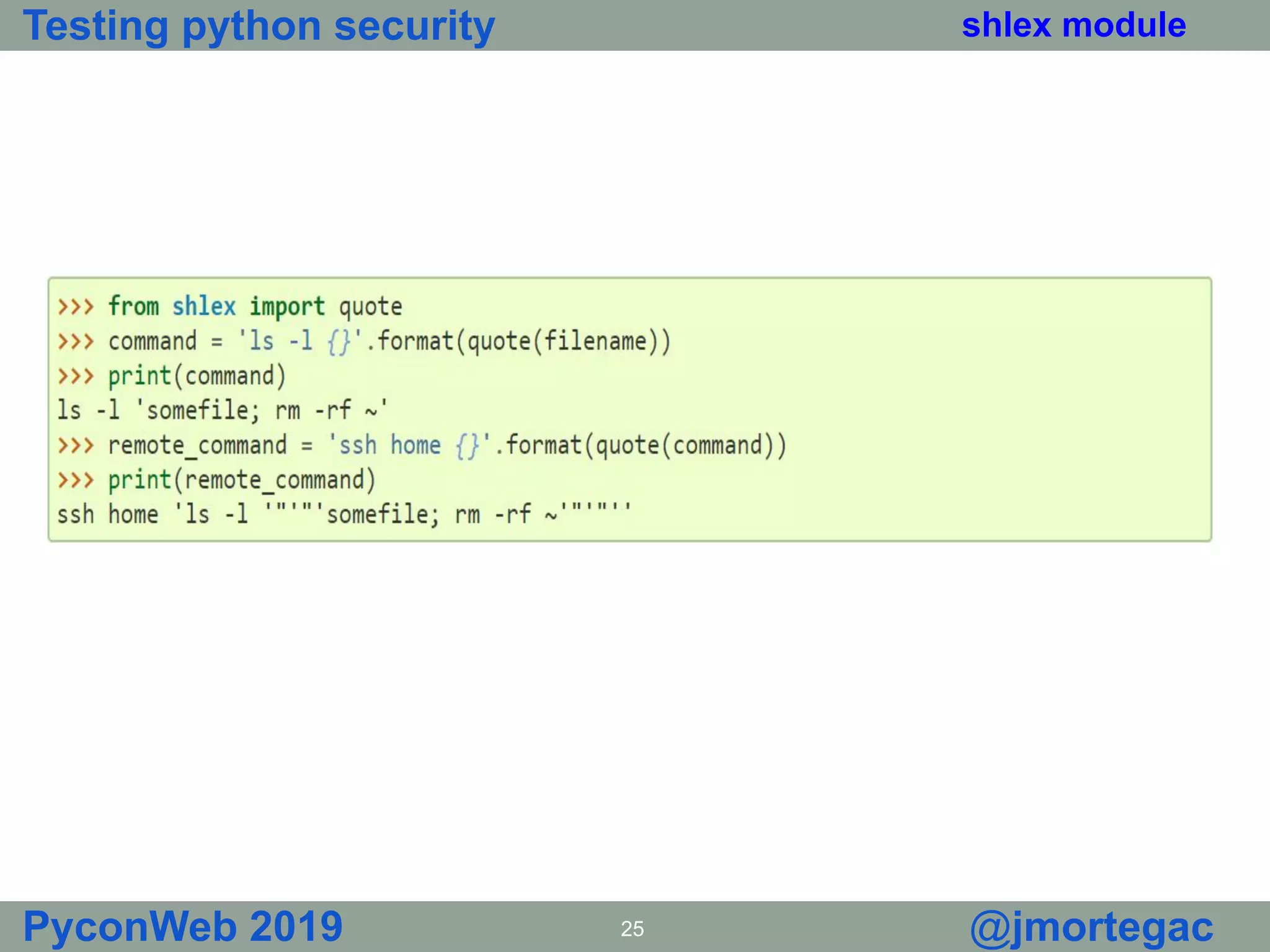Click the "command = 'ls -l {}'.format" code line
This screenshot has width=1270, height=952.
point(364,342)
